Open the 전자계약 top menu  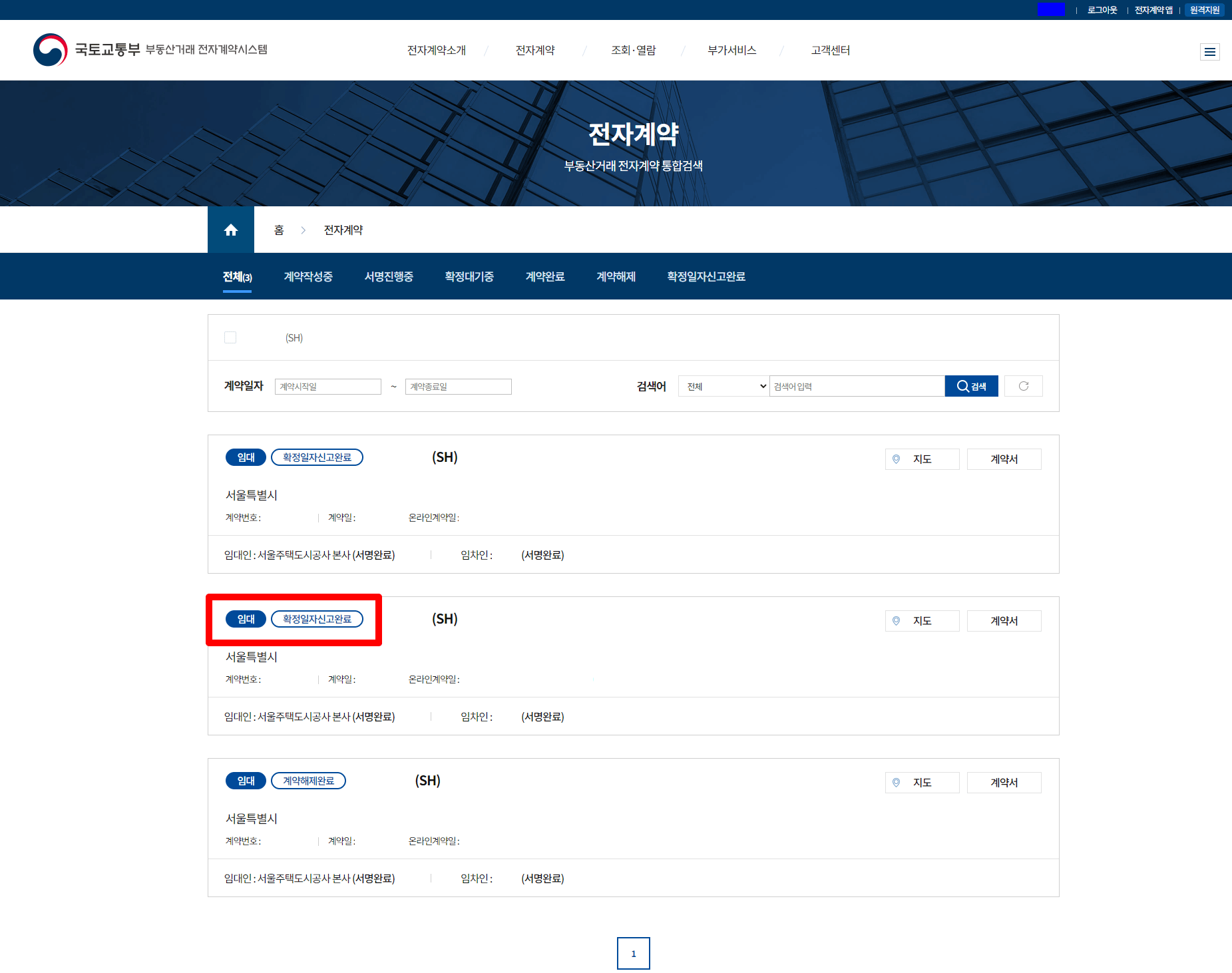point(535,51)
